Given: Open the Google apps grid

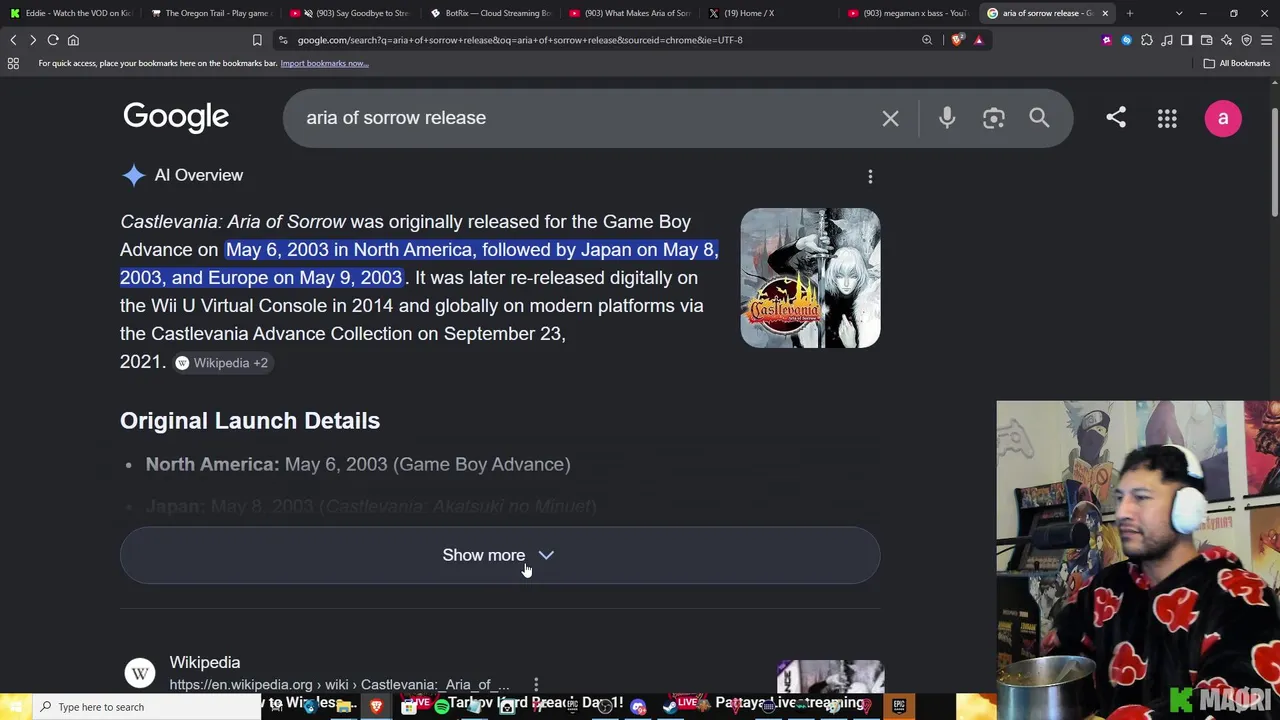Looking at the screenshot, I should click(1167, 119).
